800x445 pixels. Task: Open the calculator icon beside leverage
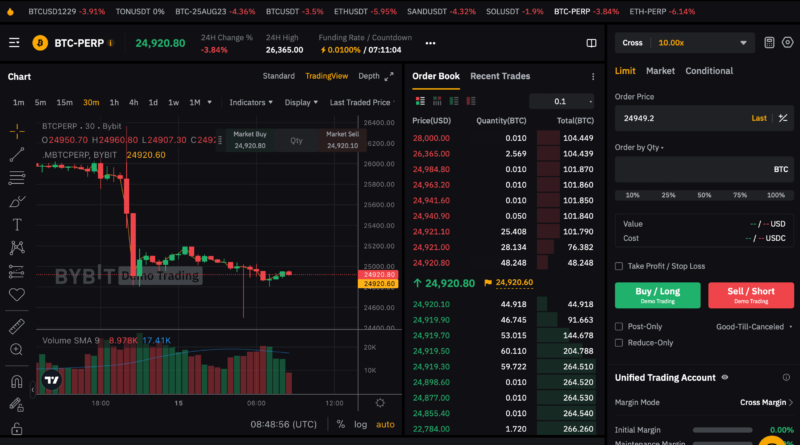point(769,43)
